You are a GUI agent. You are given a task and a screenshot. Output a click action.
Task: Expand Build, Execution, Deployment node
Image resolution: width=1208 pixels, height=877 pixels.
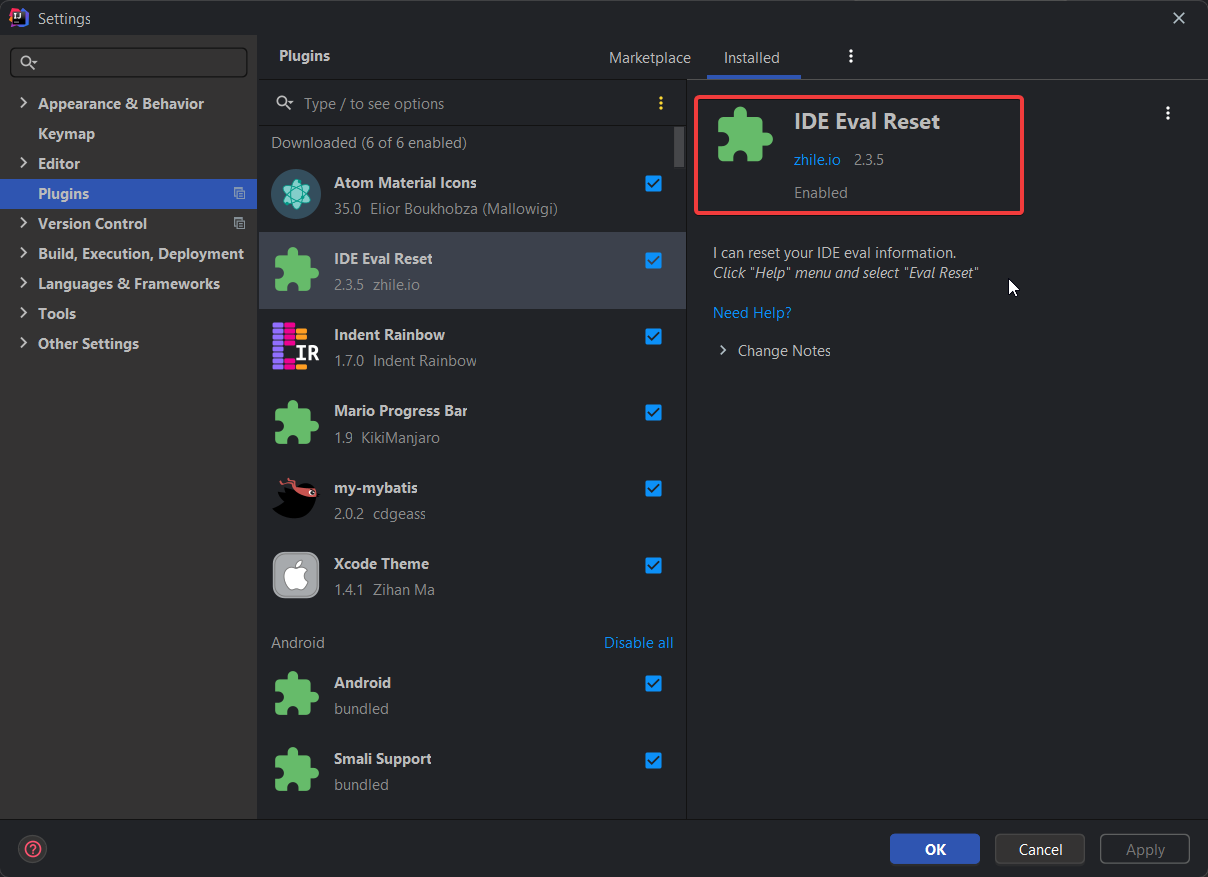24,253
